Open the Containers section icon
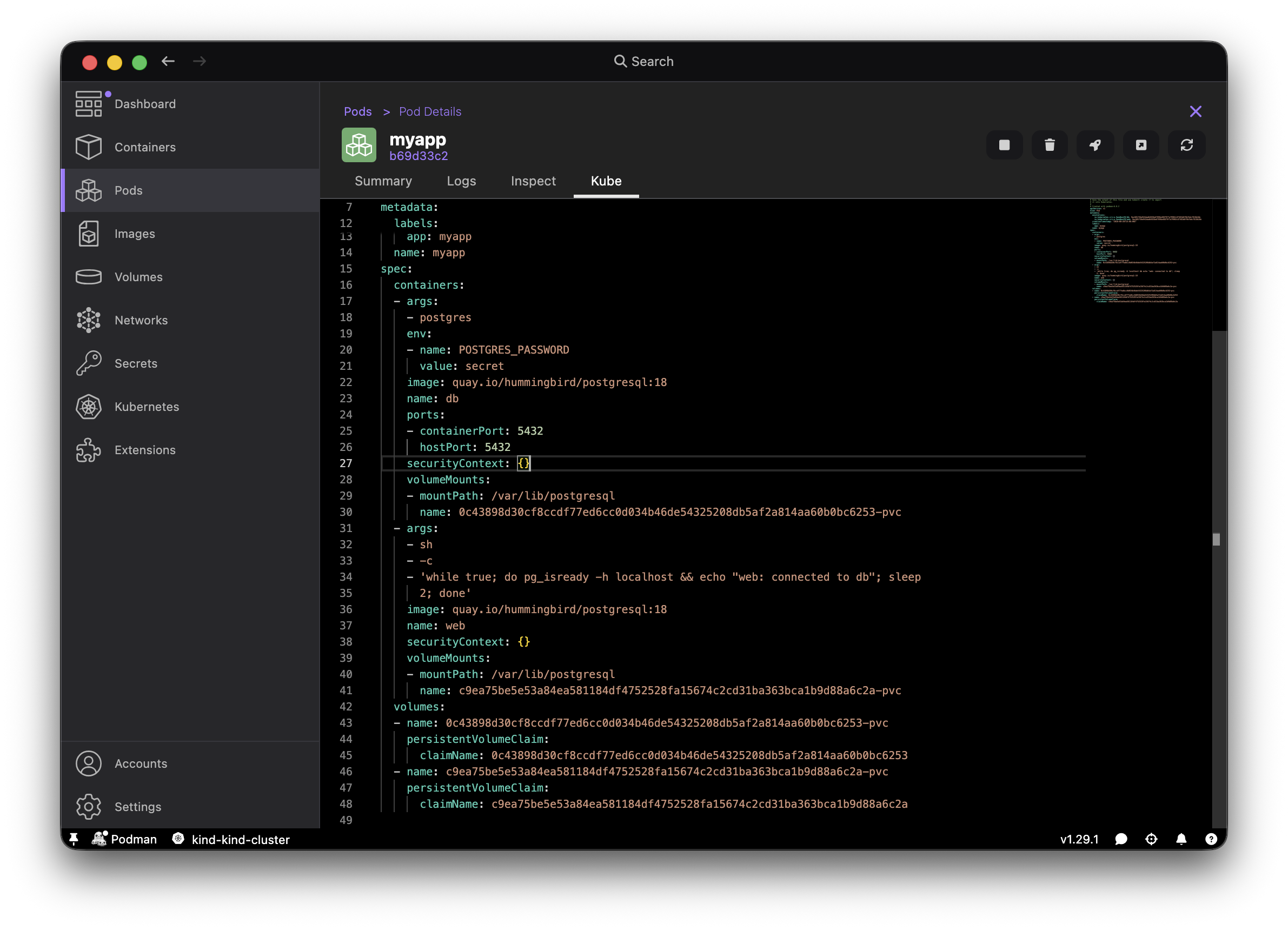 89,147
